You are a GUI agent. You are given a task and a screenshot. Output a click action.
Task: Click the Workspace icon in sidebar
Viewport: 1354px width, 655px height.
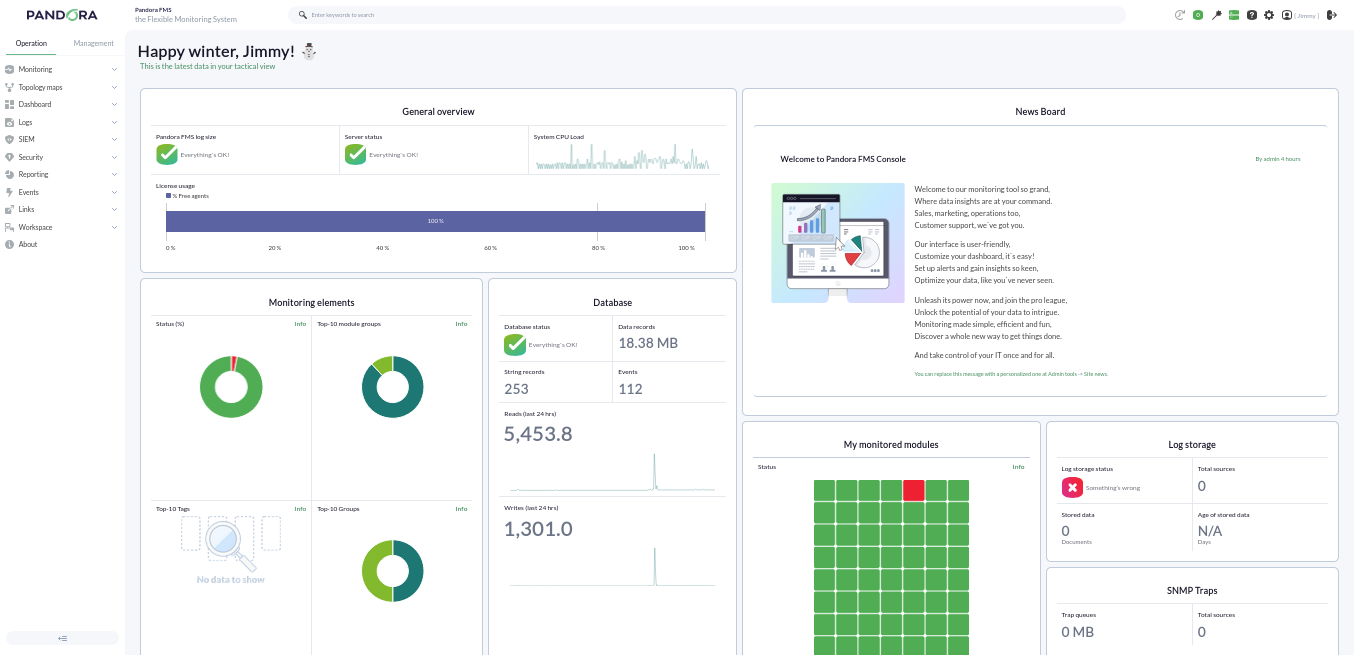(x=9, y=227)
